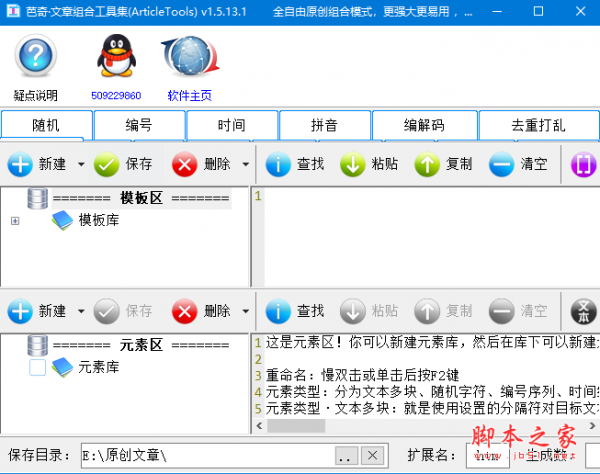This screenshot has width=600, height=474.
Task: Select the 拼音 tab
Action: [x=324, y=125]
